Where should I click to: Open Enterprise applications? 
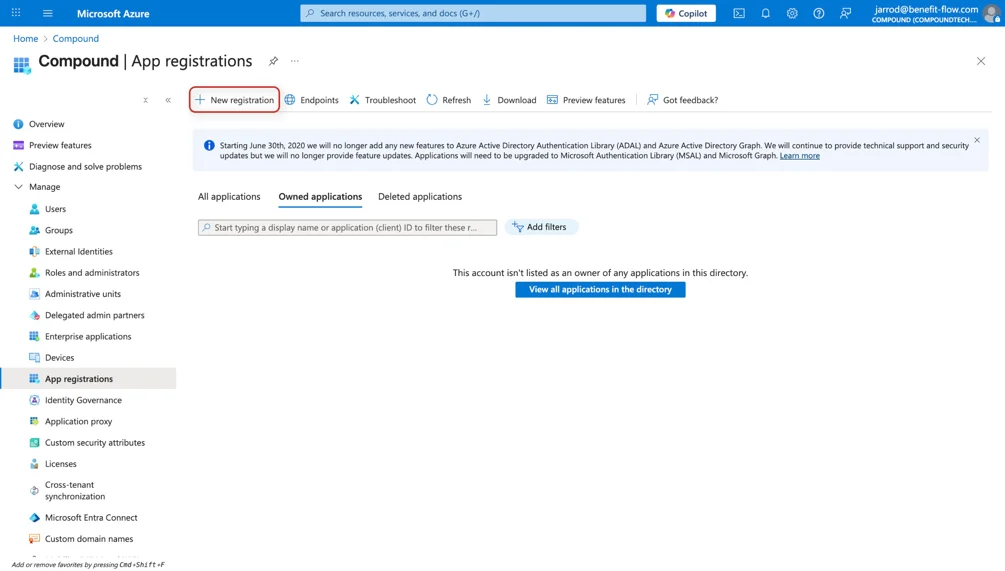(88, 336)
